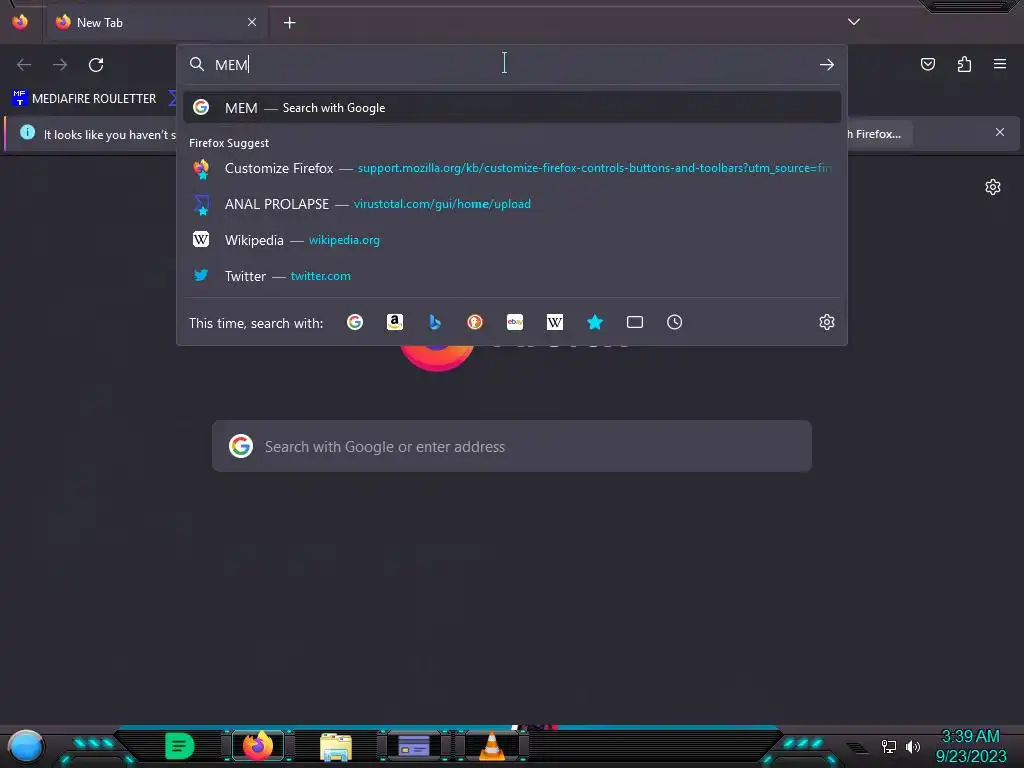Save page to Pocket
The height and width of the screenshot is (768, 1024).
tap(927, 64)
